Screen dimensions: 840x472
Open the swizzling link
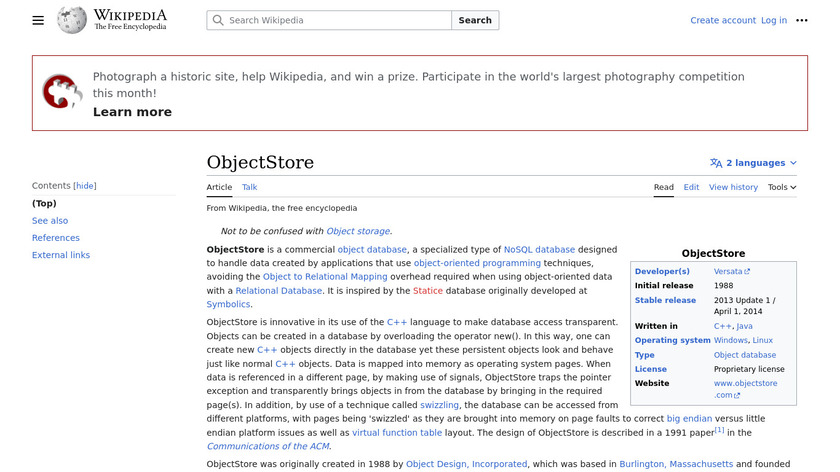[x=439, y=405]
